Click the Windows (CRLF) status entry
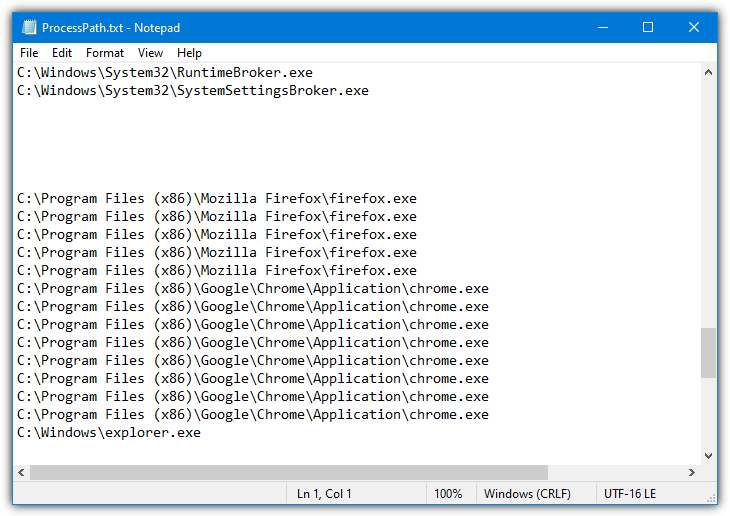 527,494
